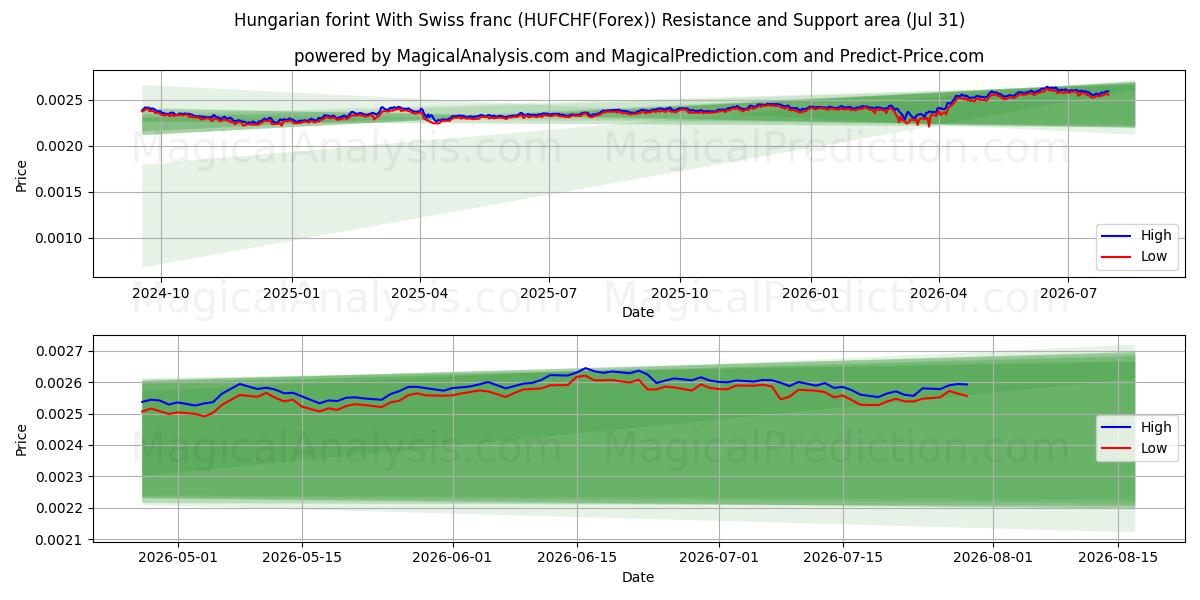
Task: Click the lower chart 'Date' axis label
Action: coord(638,577)
